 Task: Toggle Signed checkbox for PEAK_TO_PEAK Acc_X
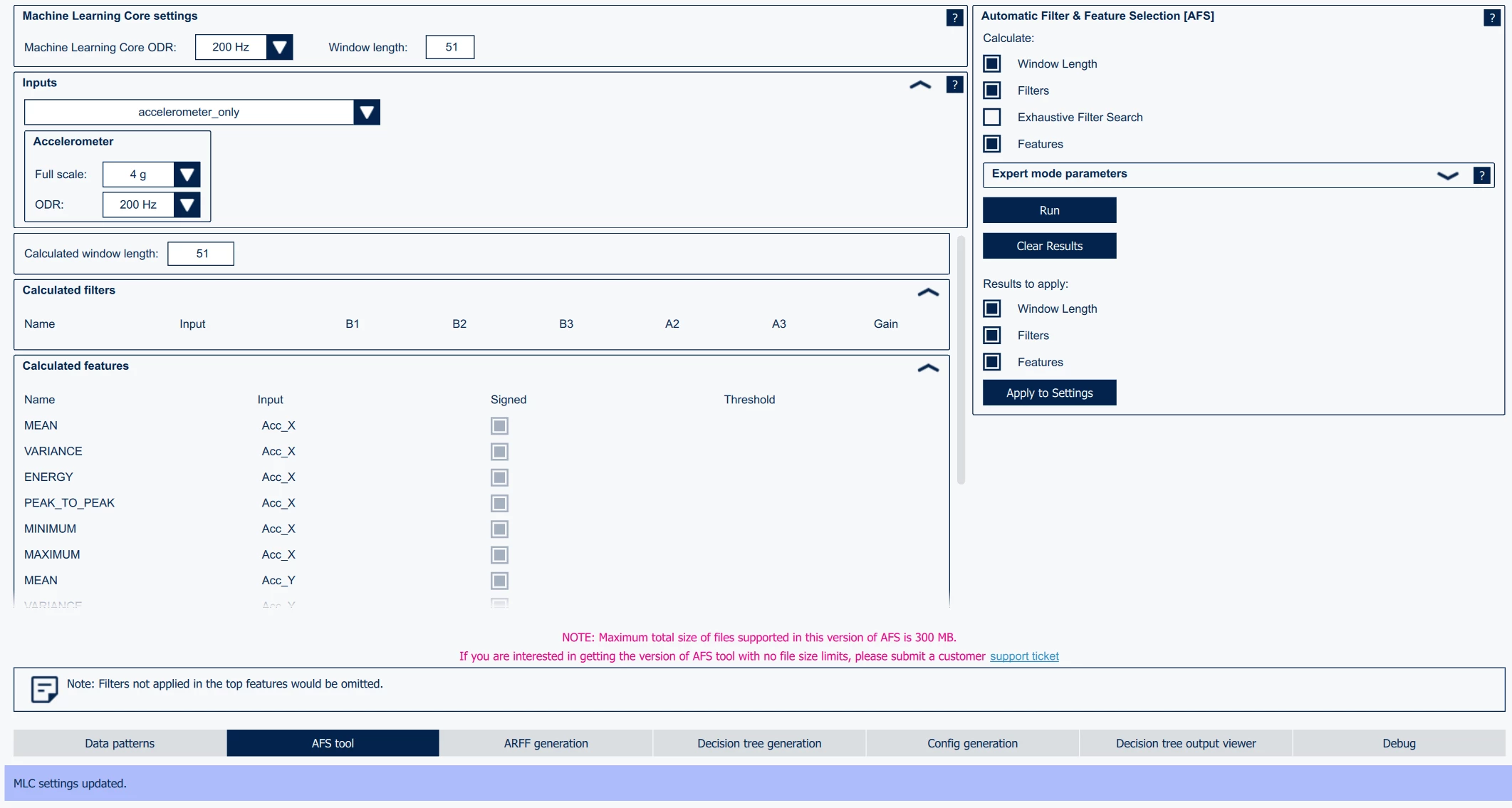(499, 504)
